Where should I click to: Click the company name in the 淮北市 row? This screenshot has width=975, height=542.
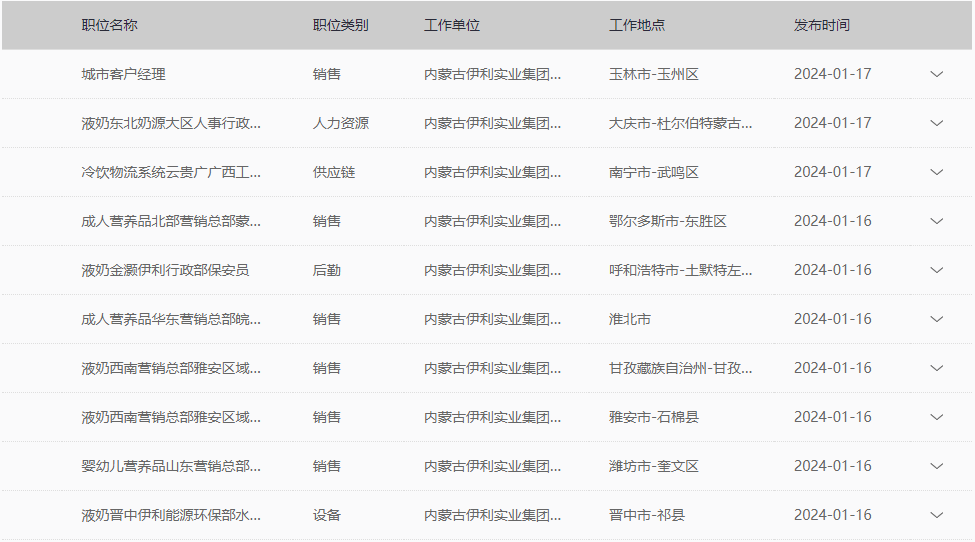(x=492, y=319)
